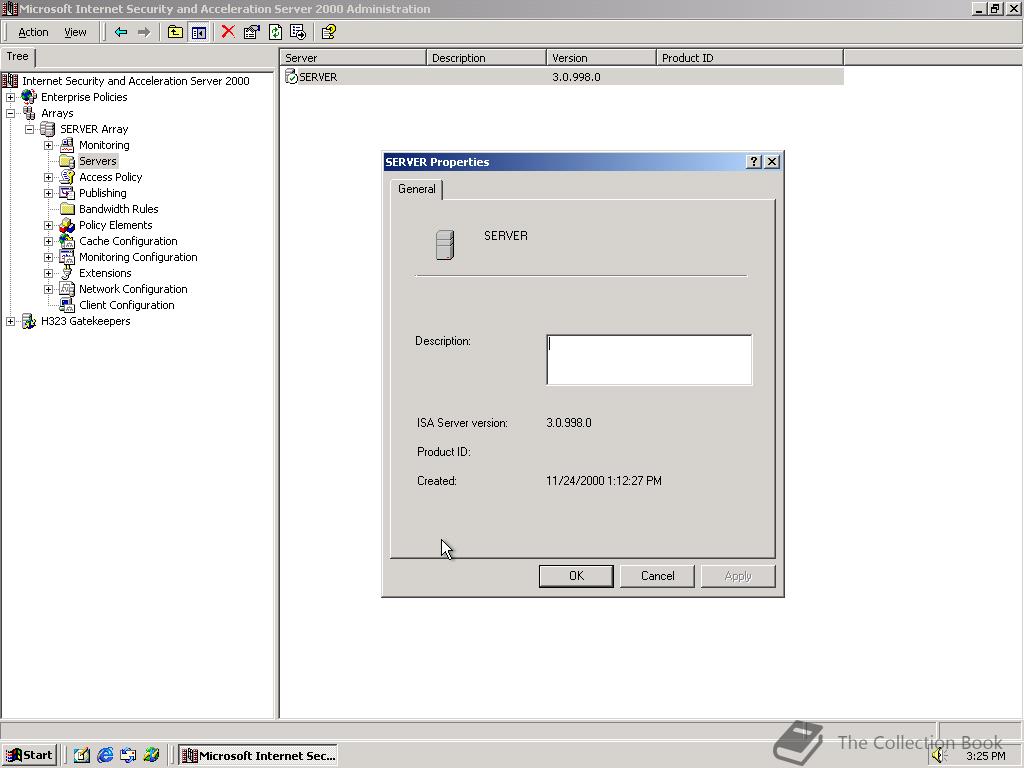The image size is (1024, 768).
Task: Click the Up one level folder icon
Action: coord(175,32)
